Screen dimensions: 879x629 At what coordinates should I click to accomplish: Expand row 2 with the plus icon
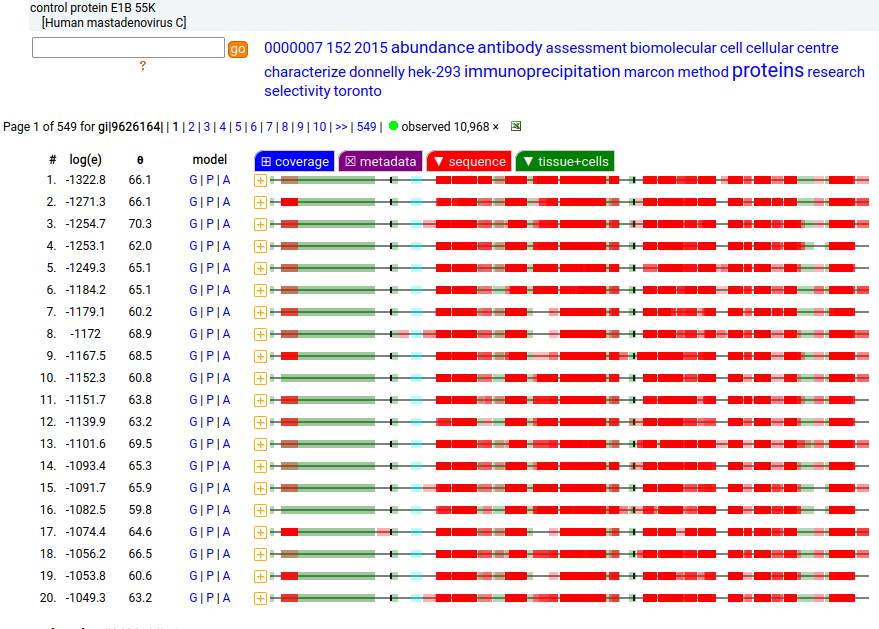[x=260, y=202]
